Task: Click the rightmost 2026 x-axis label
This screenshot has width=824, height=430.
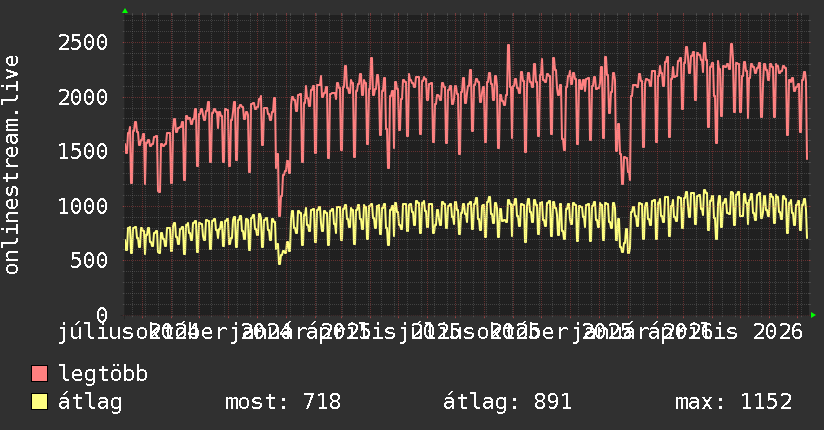Action: (778, 332)
